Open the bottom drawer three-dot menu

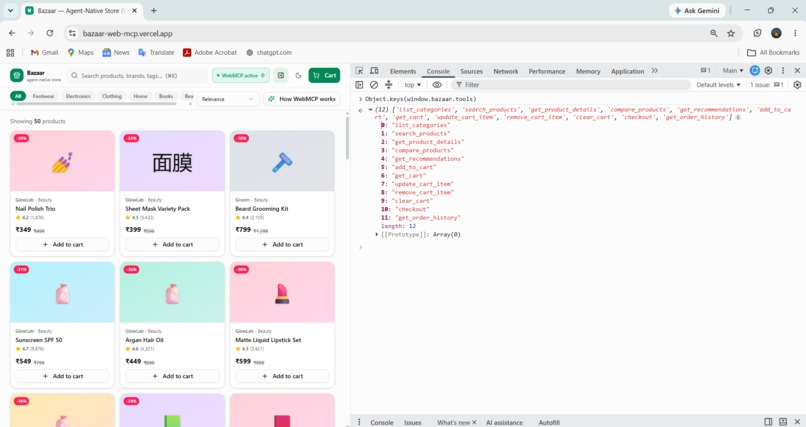(359, 422)
